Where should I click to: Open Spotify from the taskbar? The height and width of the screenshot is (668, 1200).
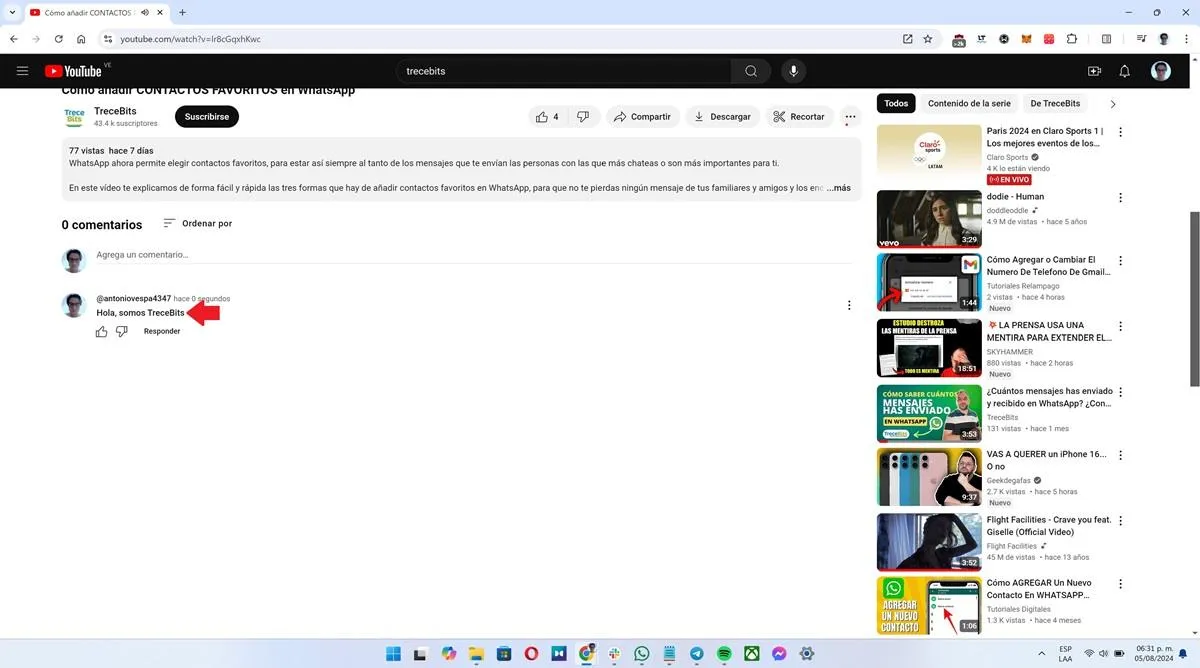tap(723, 654)
